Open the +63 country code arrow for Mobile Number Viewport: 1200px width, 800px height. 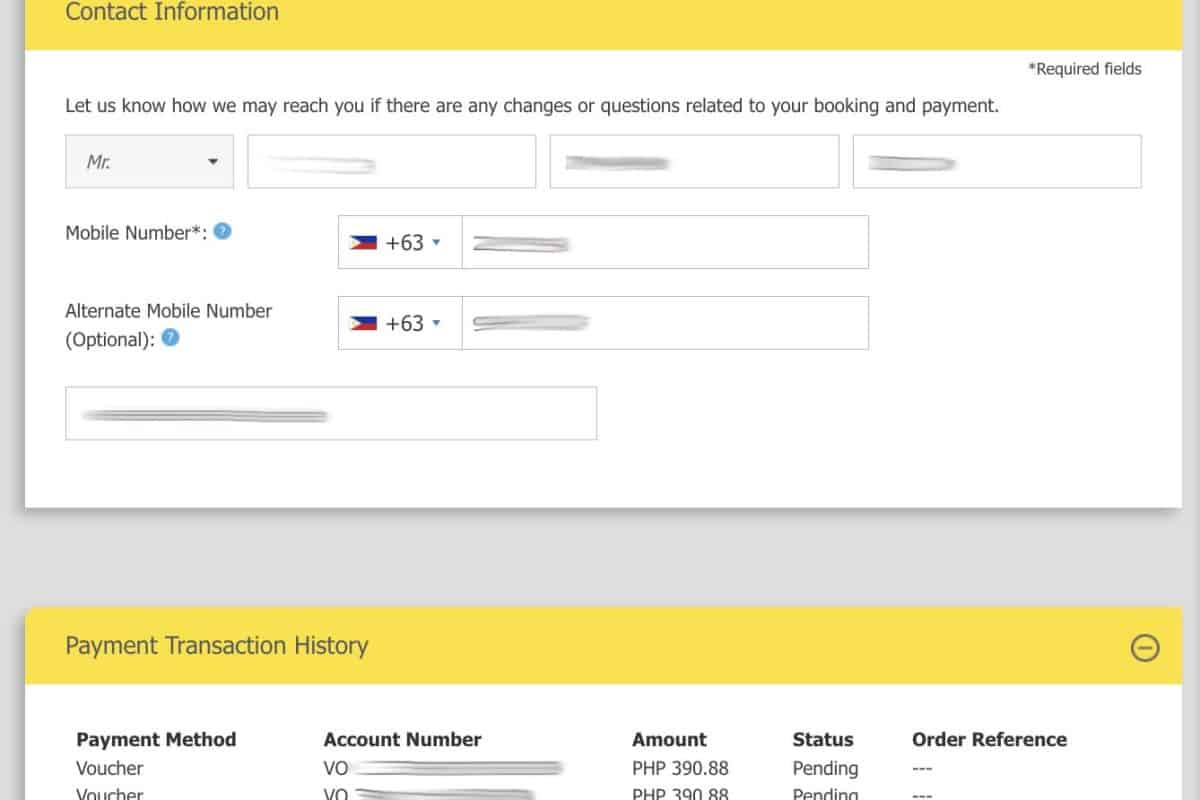tap(436, 243)
